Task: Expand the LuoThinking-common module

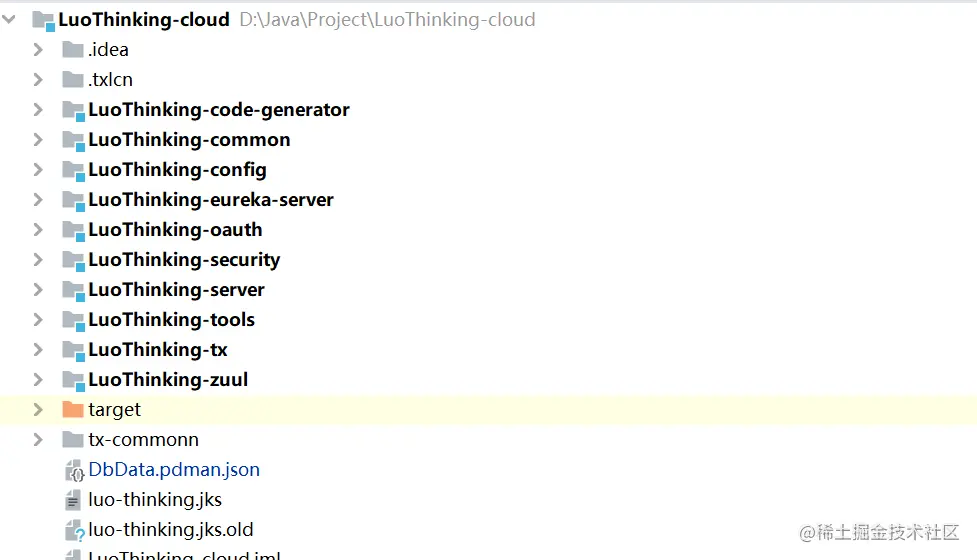Action: pos(38,139)
